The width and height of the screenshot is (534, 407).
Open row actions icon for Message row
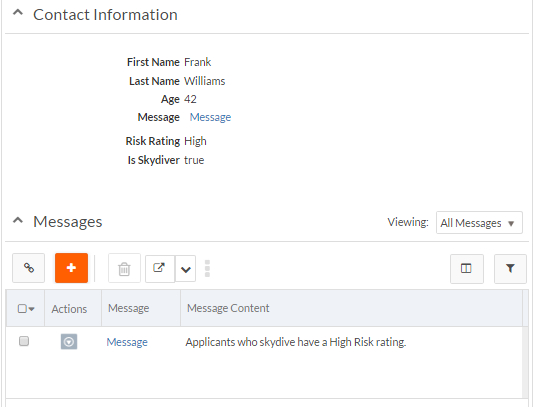pos(69,341)
